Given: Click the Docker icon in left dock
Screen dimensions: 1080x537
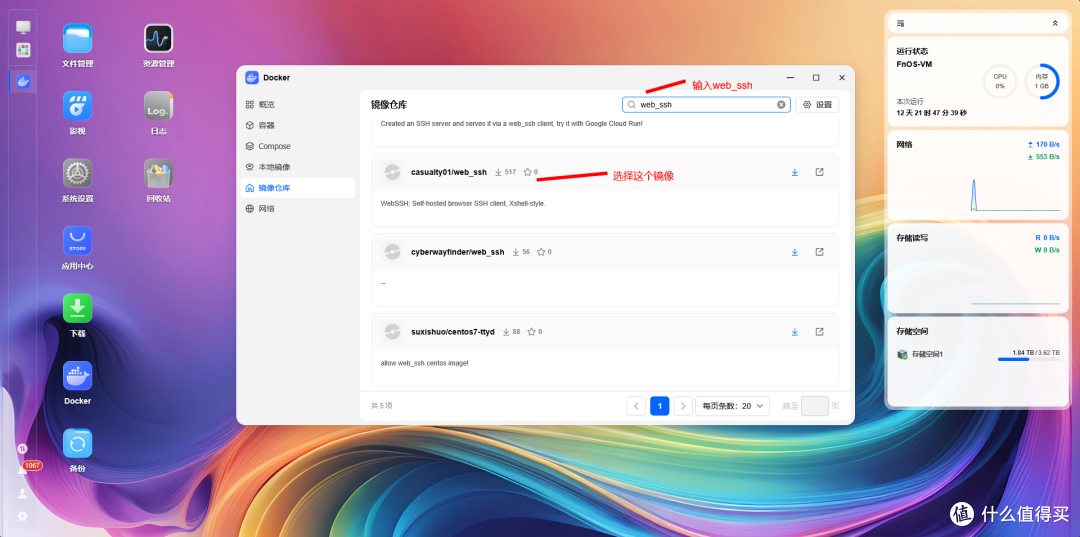Looking at the screenshot, I should [x=23, y=81].
